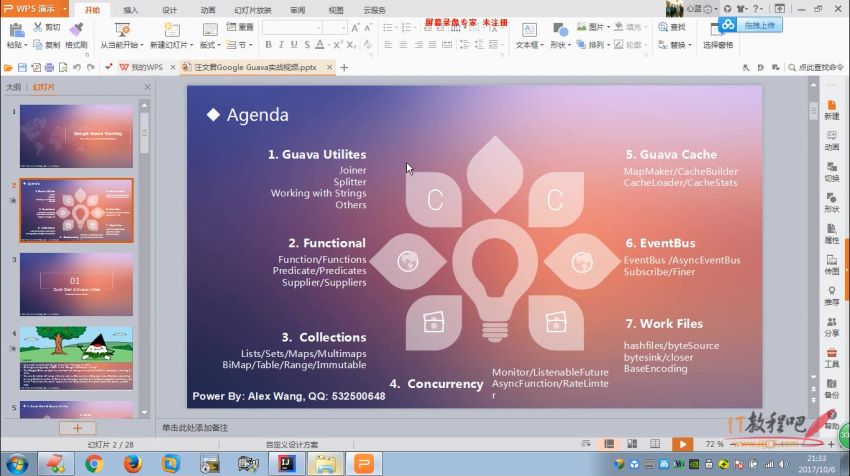
Task: Open Backup (备份) panel in right sidebar
Action: (832, 389)
